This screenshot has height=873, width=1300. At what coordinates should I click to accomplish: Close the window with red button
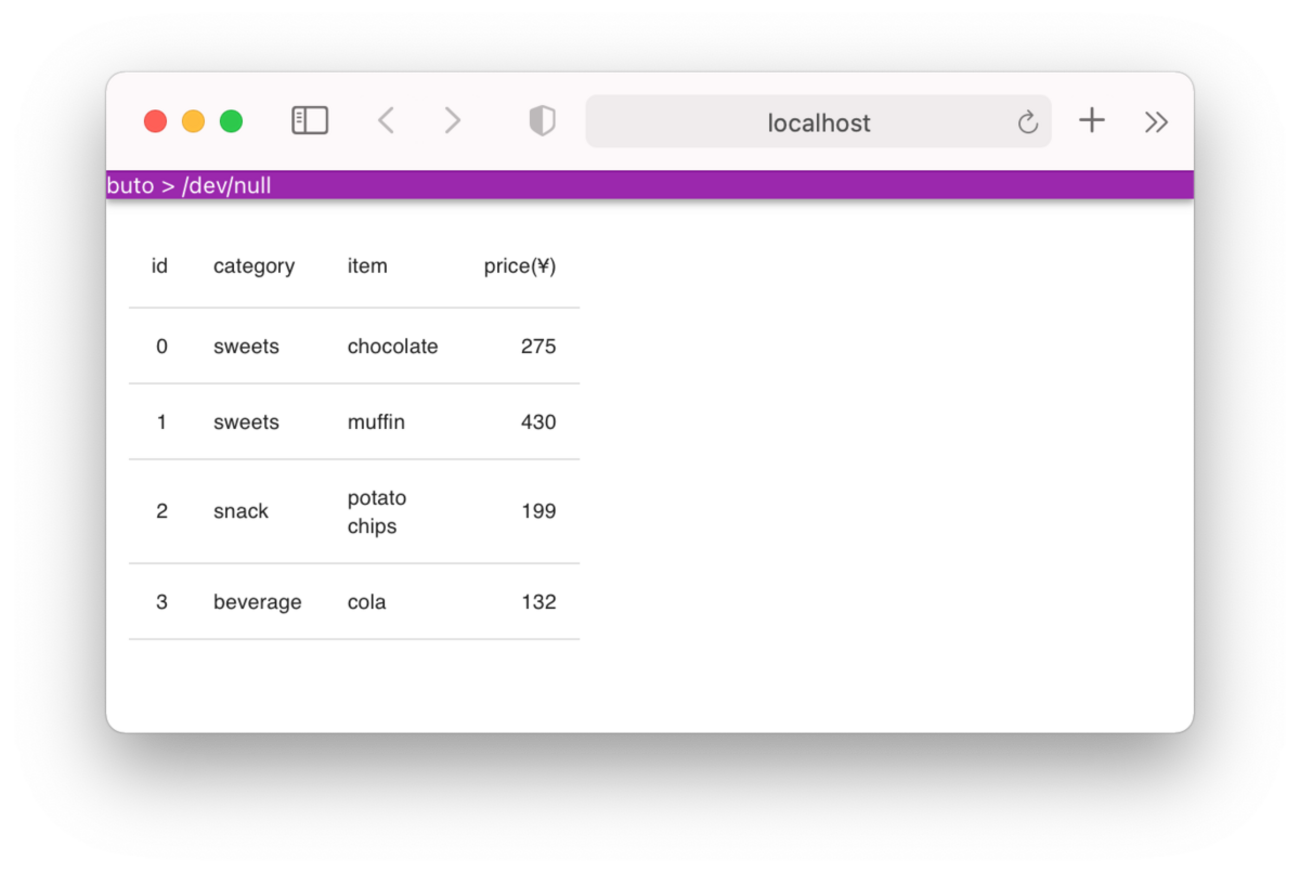pyautogui.click(x=155, y=121)
